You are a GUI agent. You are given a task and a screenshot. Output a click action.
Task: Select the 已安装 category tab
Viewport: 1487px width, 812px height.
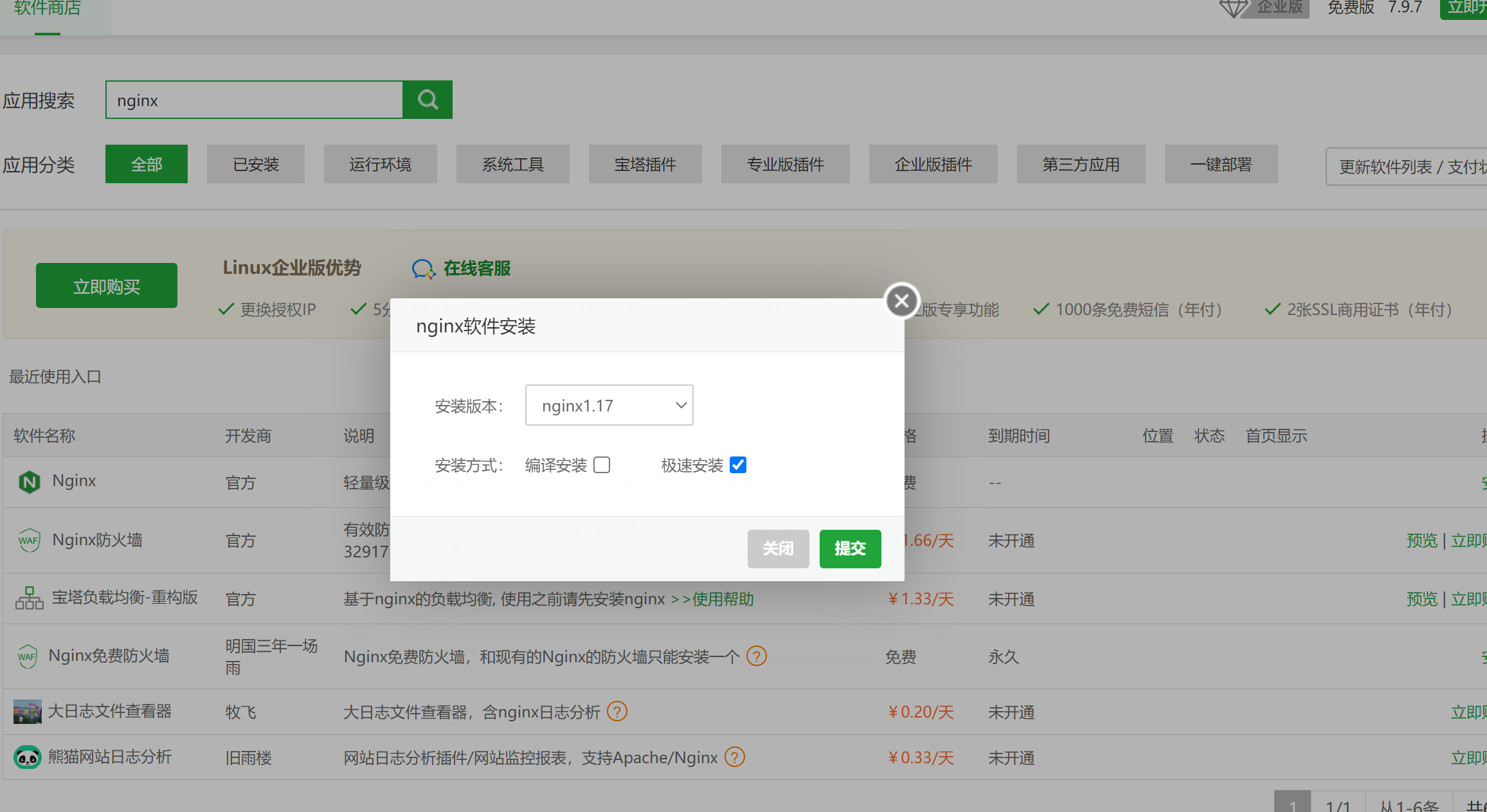point(256,165)
